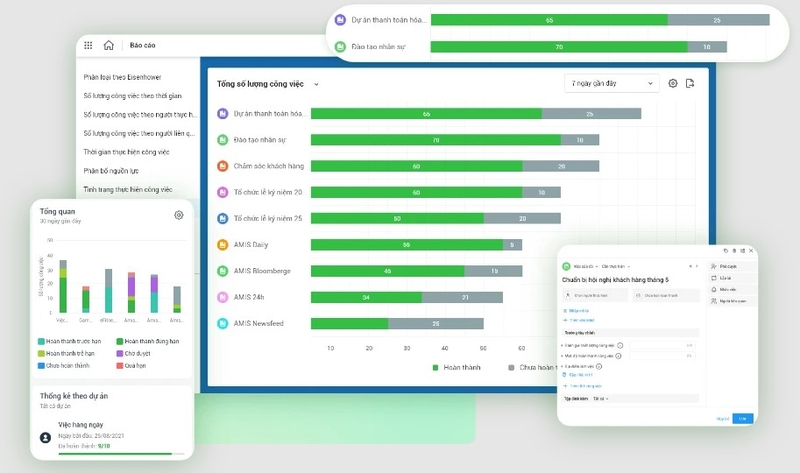Click the task title Chuẩn bị hội nghị khách hàng
This screenshot has height=473, width=800.
coord(615,280)
